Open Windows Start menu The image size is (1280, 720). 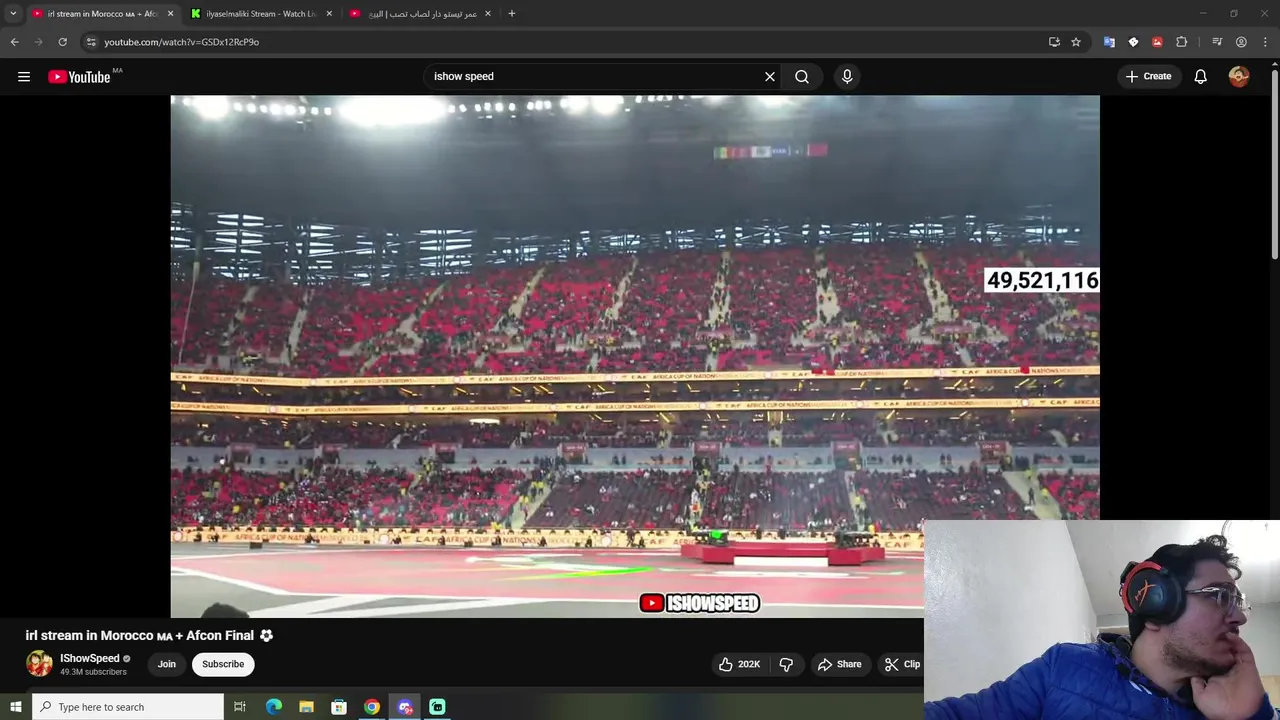15,707
